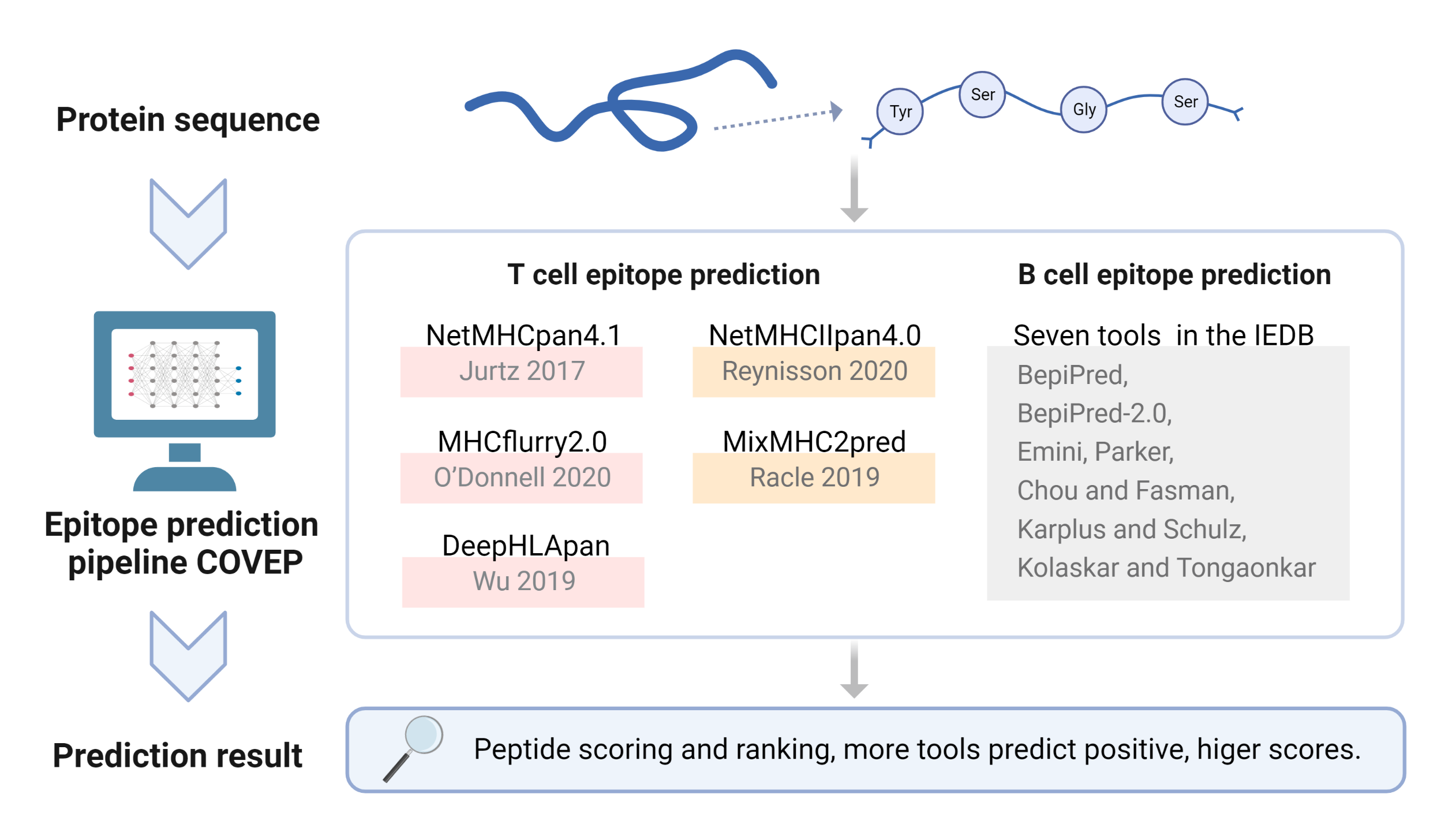Click the pink Wu 2019 box
The image size is (1456, 839).
pyautogui.click(x=523, y=581)
